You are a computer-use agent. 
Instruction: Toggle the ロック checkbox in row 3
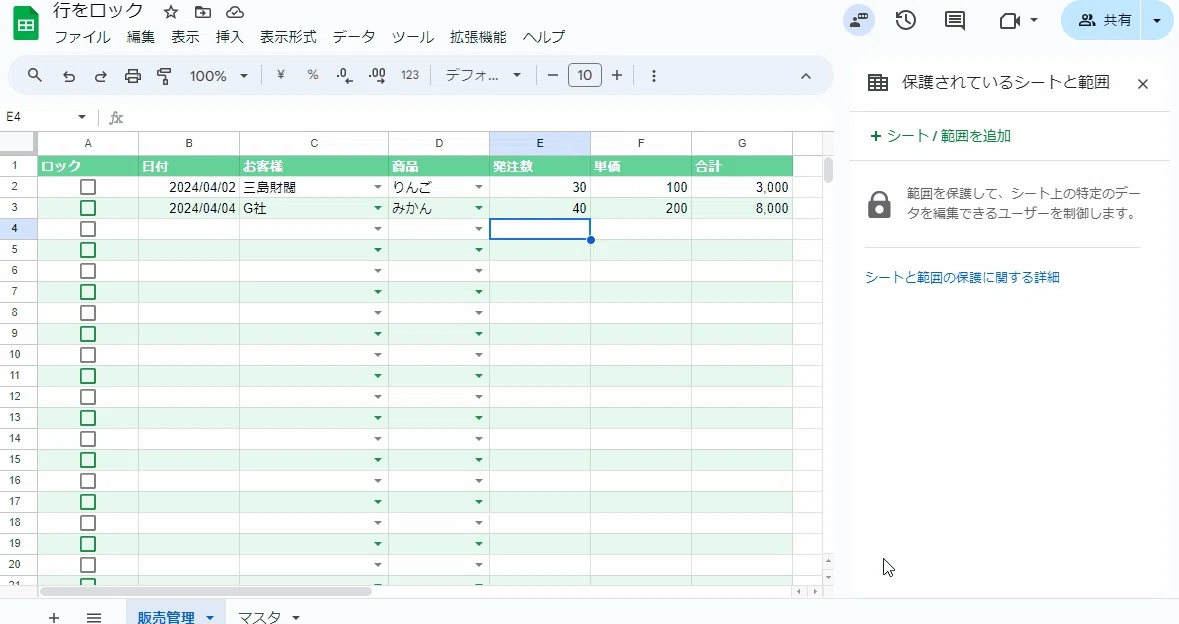pyautogui.click(x=88, y=208)
